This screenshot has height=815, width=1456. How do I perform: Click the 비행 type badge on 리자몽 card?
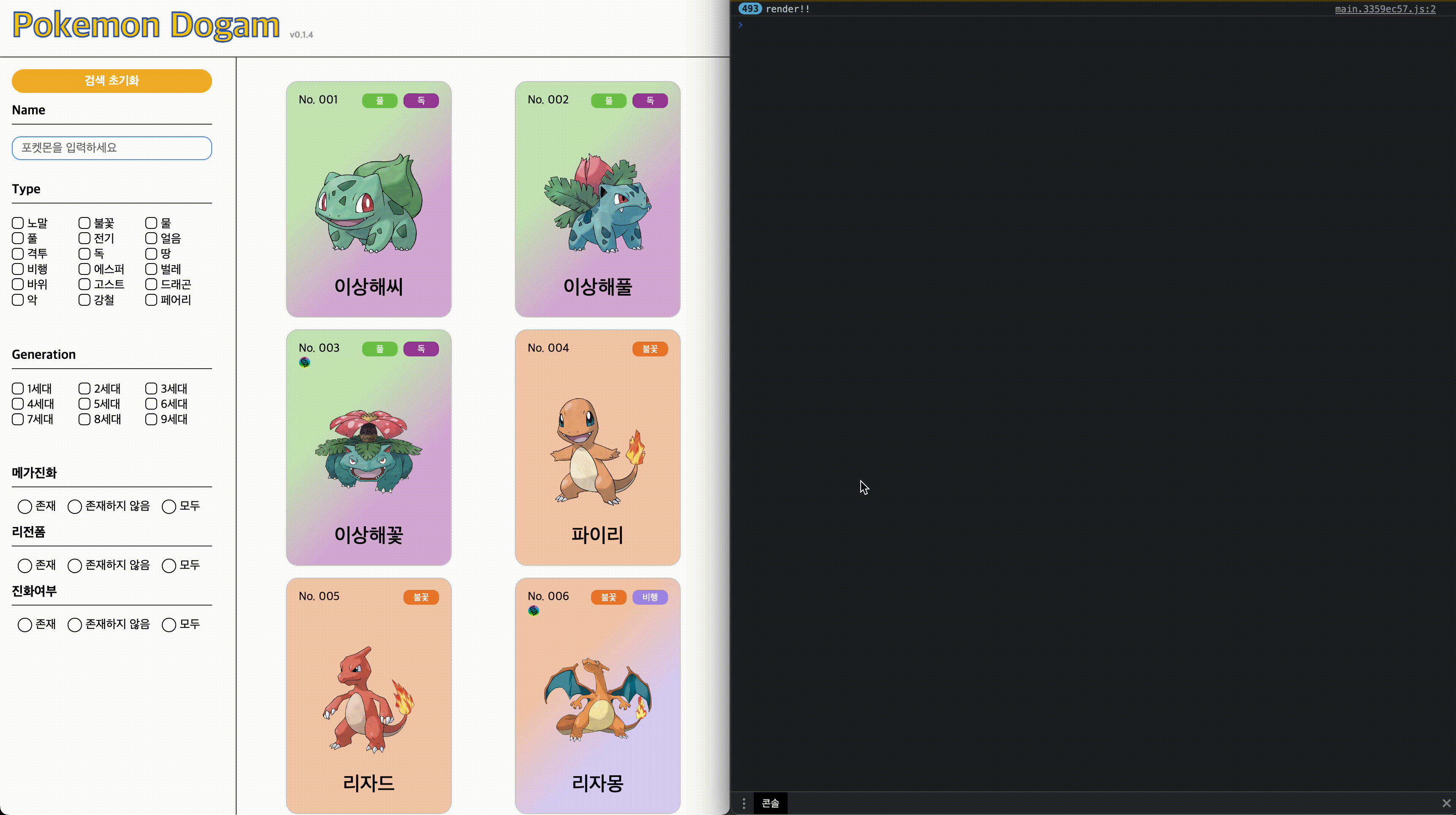pyautogui.click(x=650, y=597)
